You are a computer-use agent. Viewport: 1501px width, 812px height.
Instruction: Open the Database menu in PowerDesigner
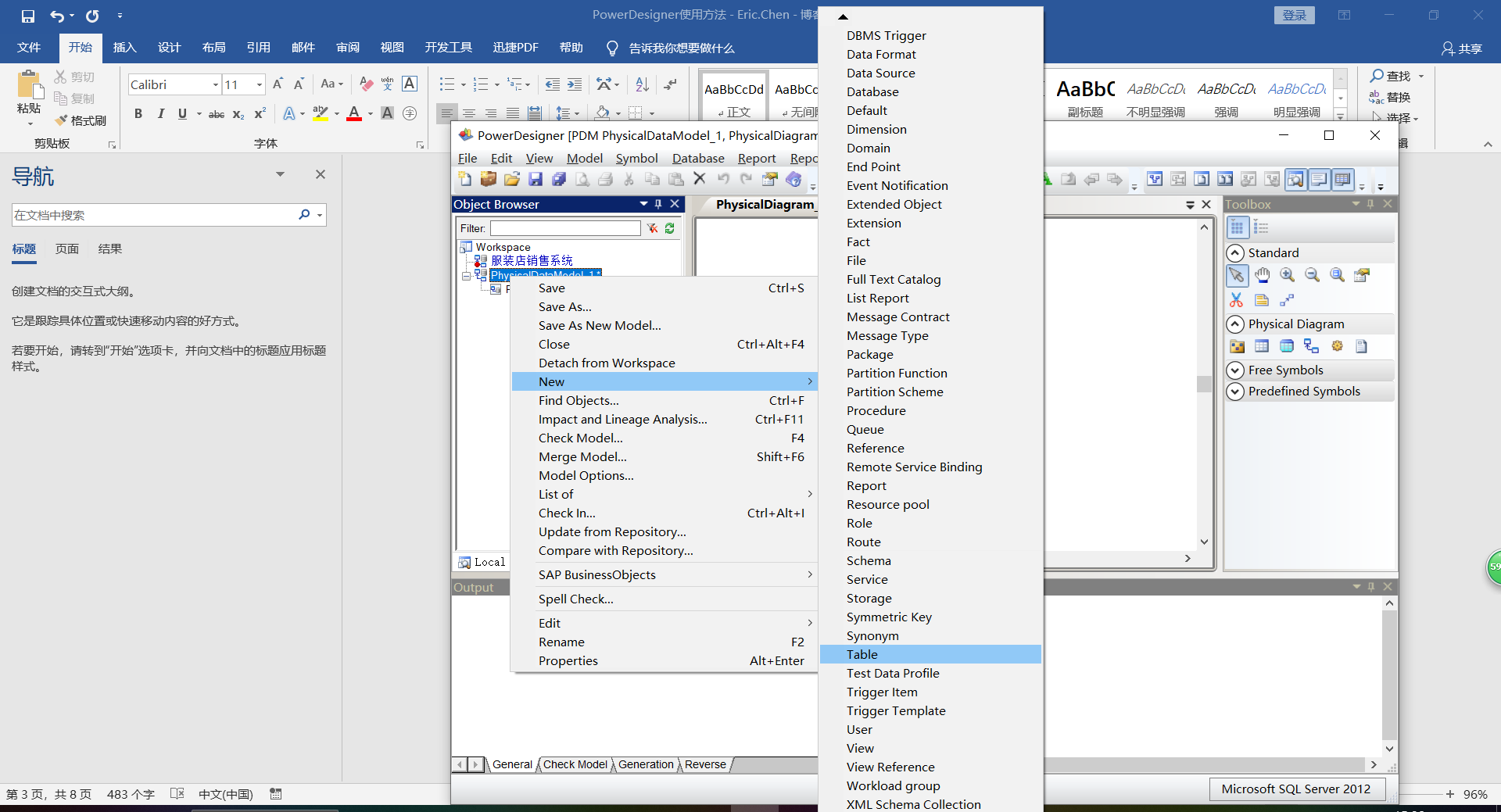point(698,158)
